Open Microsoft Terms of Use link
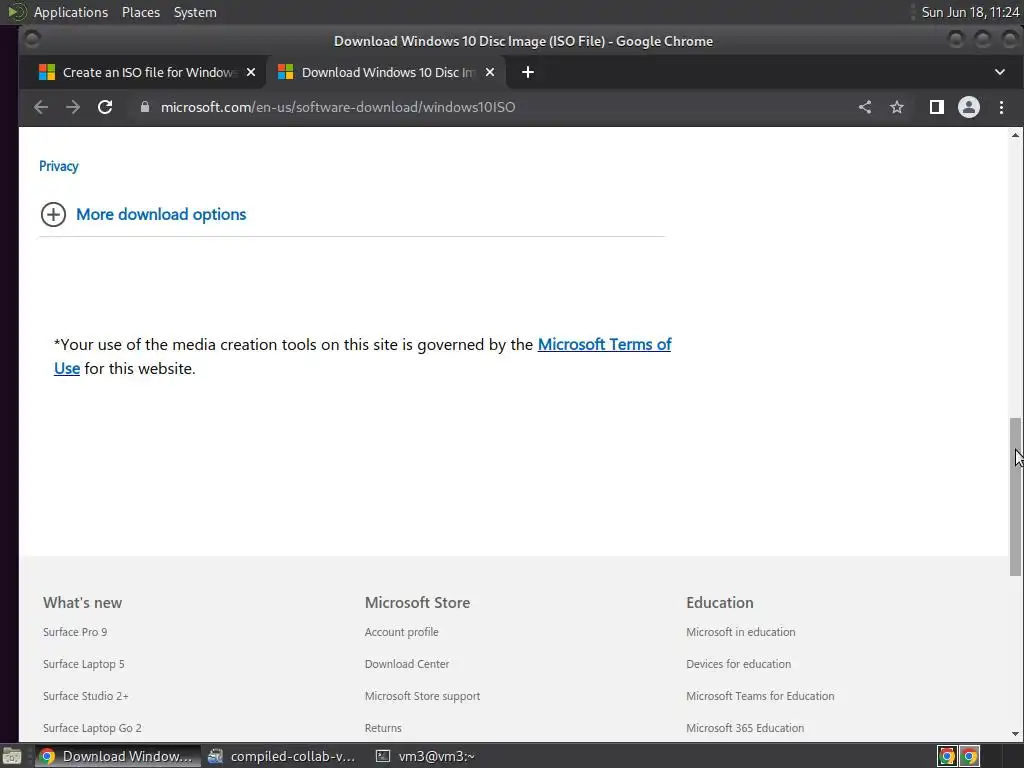 pyautogui.click(x=604, y=344)
